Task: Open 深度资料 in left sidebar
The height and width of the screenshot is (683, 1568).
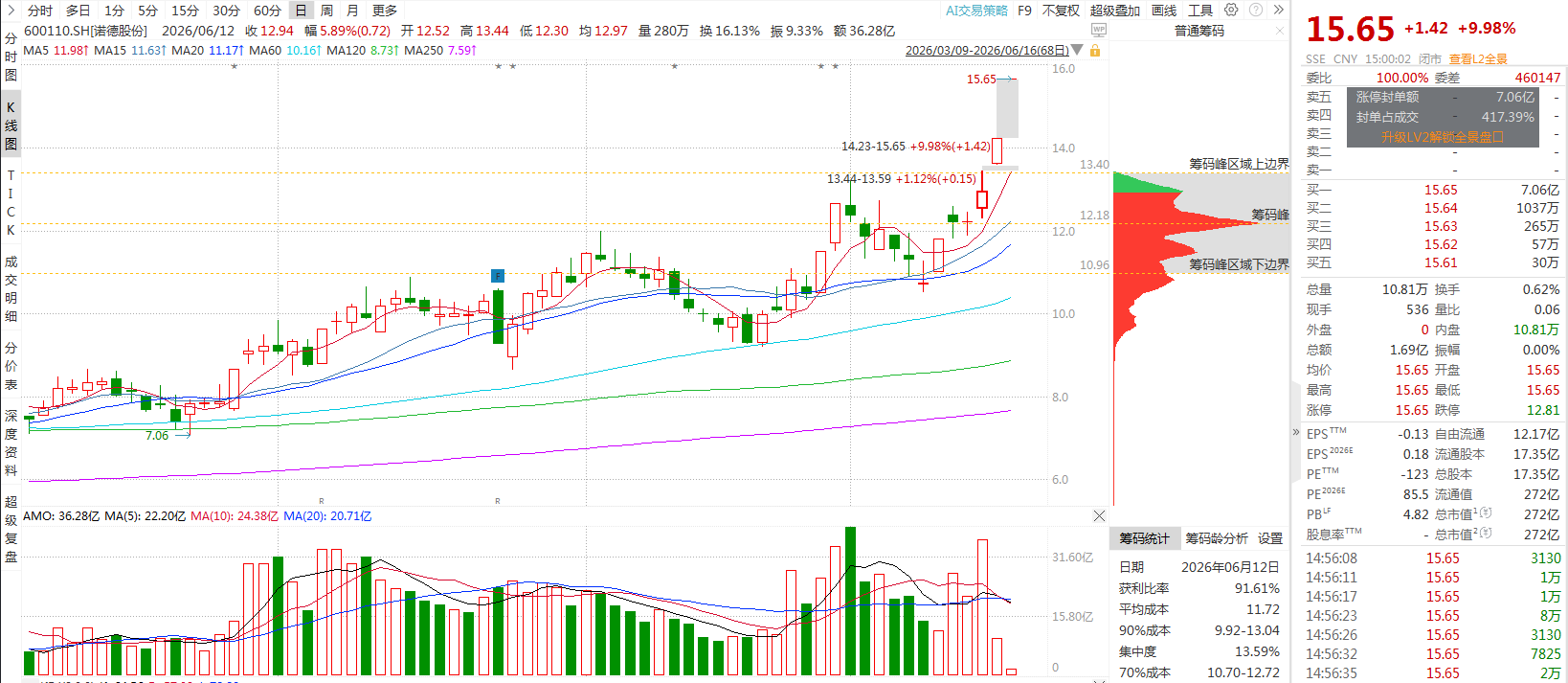Action: click(x=11, y=443)
